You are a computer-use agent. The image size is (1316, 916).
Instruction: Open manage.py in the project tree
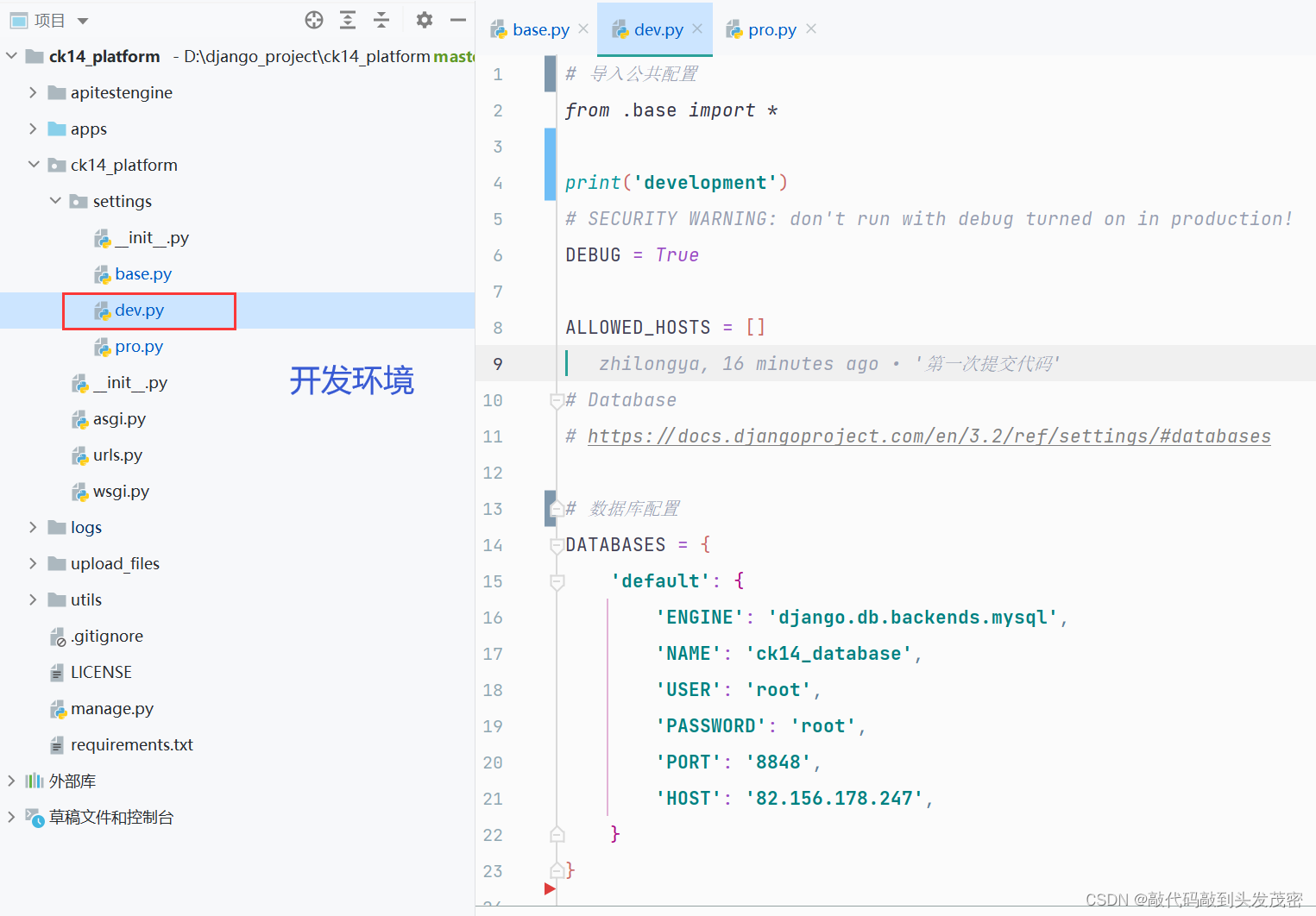101,708
